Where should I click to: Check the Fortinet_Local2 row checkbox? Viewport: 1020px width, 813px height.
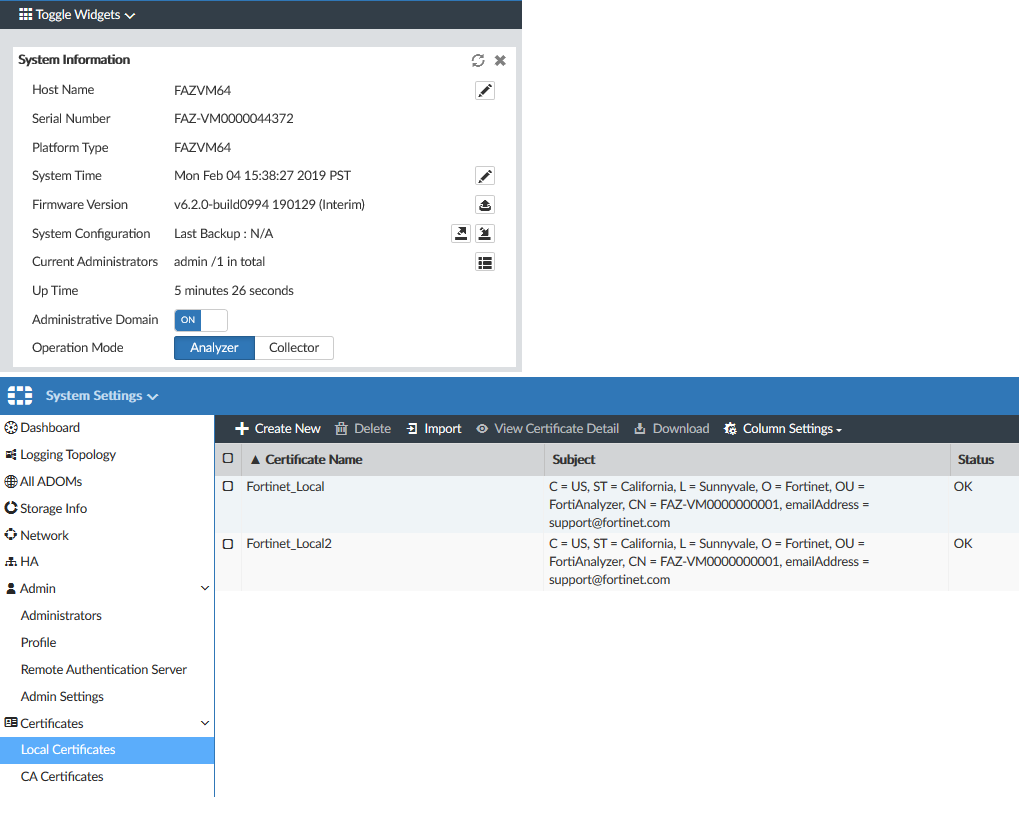(228, 544)
